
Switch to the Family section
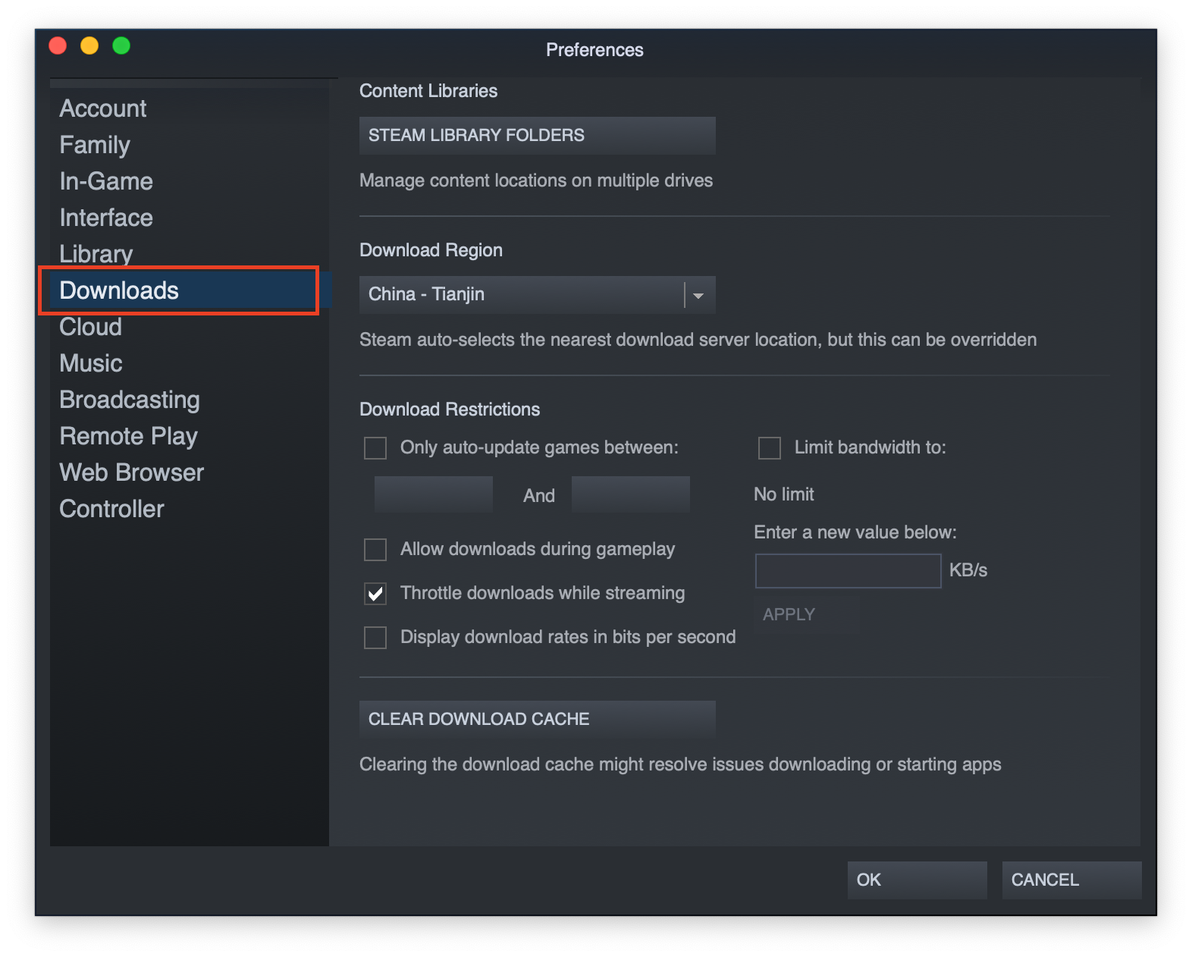[x=95, y=145]
